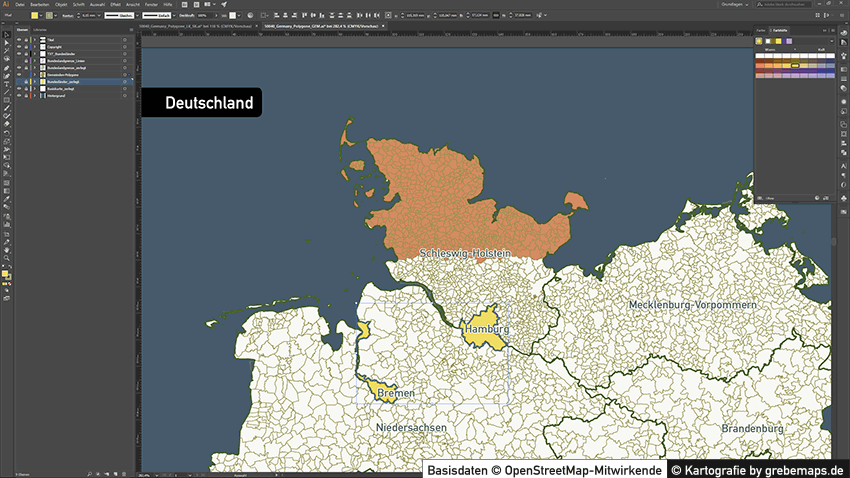Hide the Hintergrund layer

(x=17, y=95)
